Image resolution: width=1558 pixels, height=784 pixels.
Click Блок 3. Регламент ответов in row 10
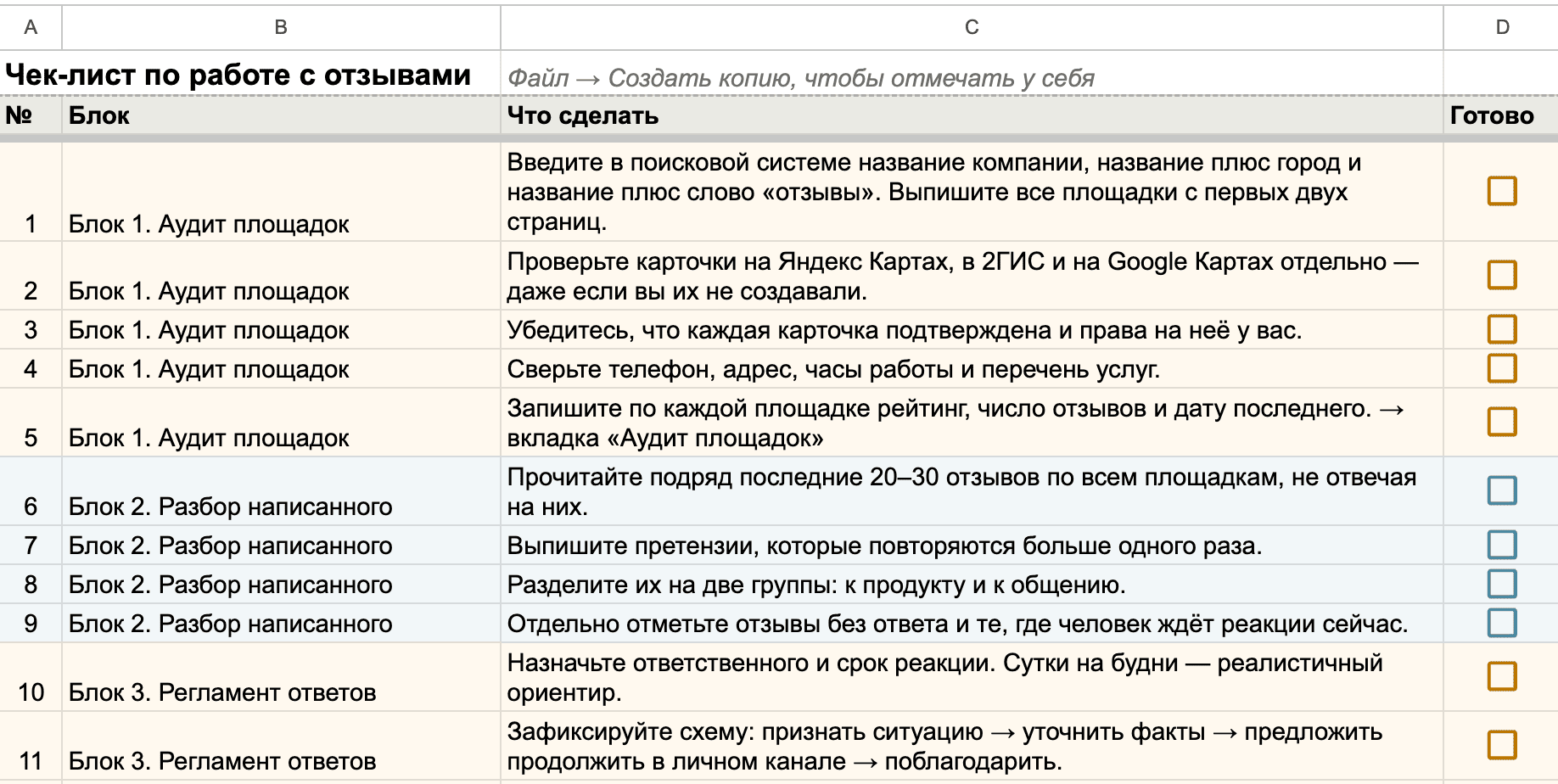coord(281,677)
